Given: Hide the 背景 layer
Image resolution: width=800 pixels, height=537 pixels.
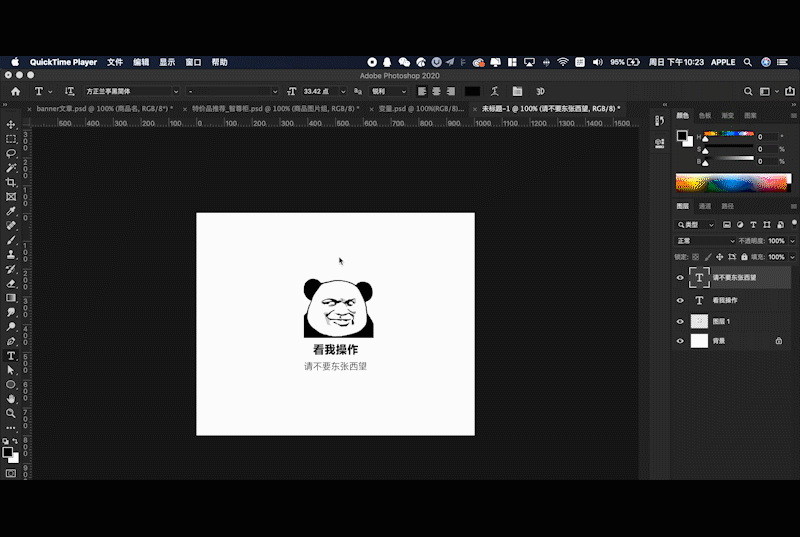Looking at the screenshot, I should [680, 341].
